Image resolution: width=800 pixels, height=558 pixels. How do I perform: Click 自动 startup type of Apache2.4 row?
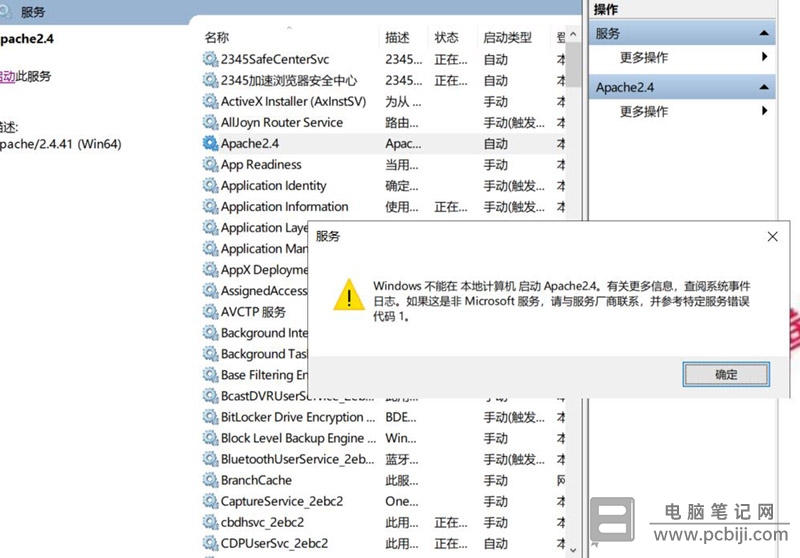495,143
